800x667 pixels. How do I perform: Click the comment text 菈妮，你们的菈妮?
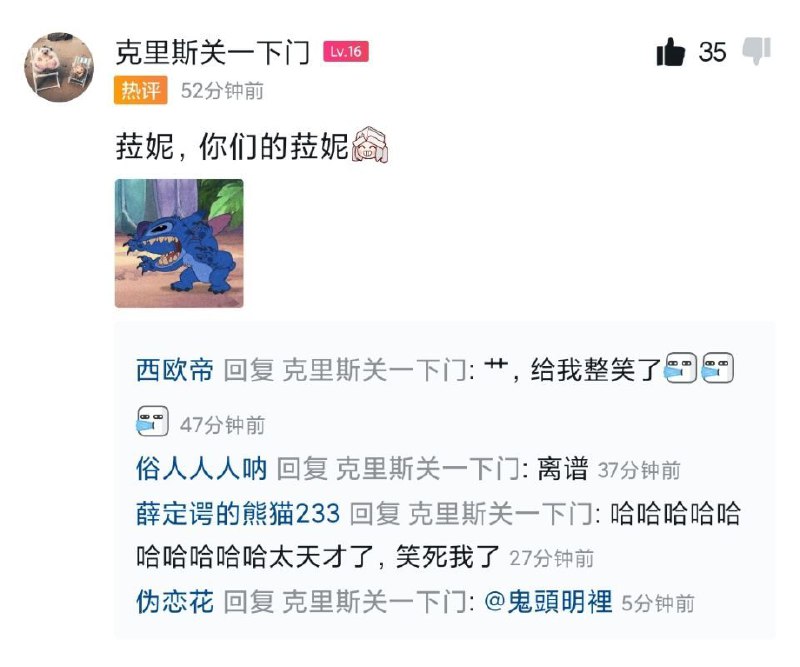coord(232,146)
